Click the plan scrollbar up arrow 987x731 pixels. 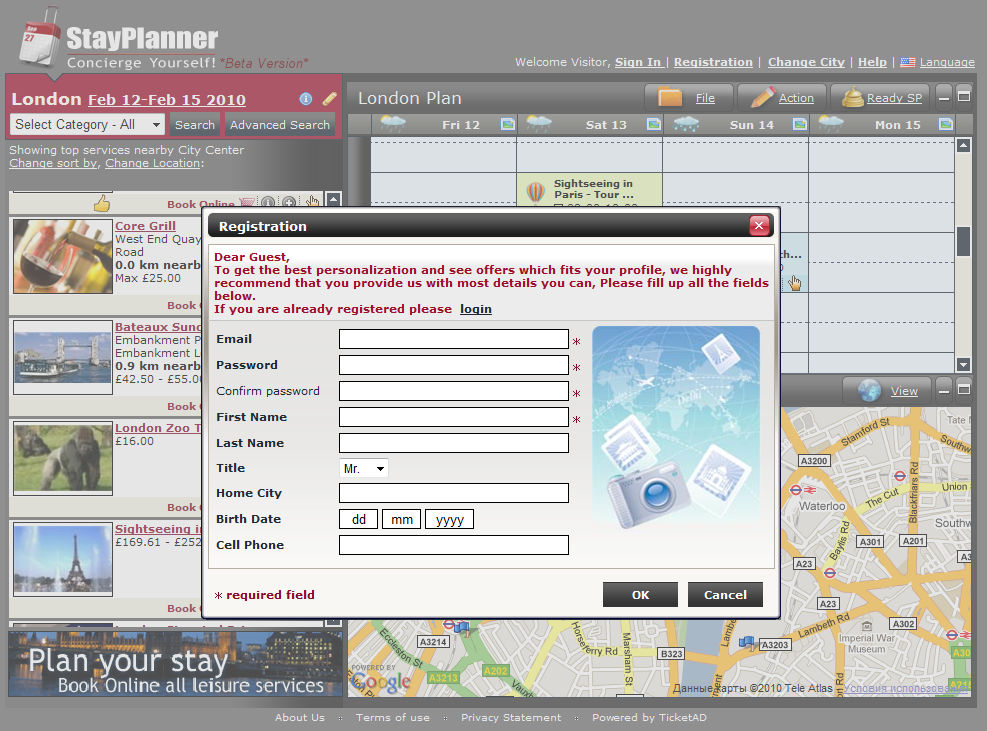tap(963, 145)
